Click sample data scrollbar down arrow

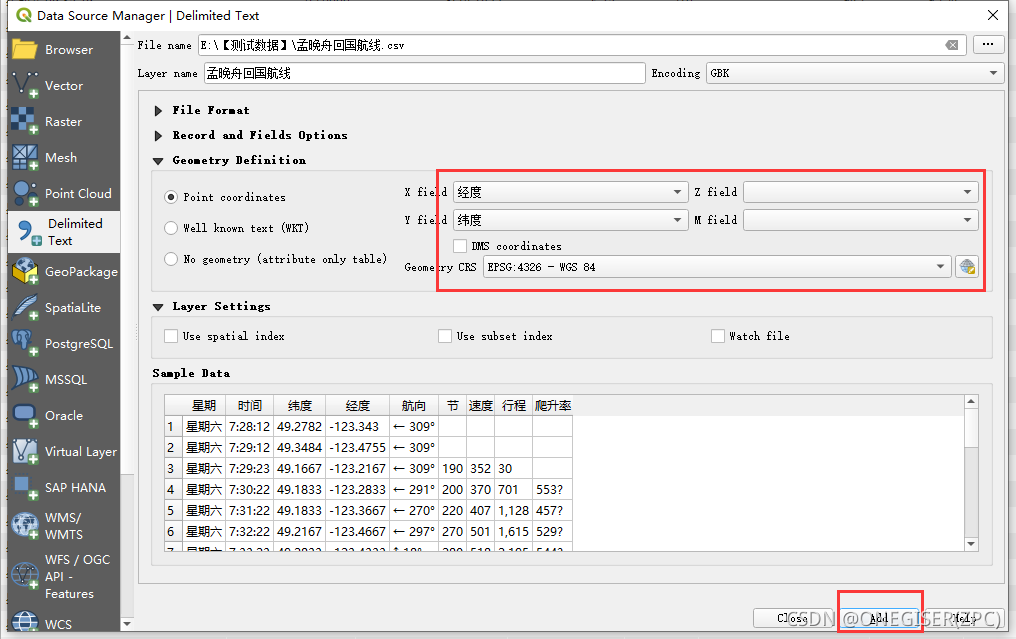971,544
